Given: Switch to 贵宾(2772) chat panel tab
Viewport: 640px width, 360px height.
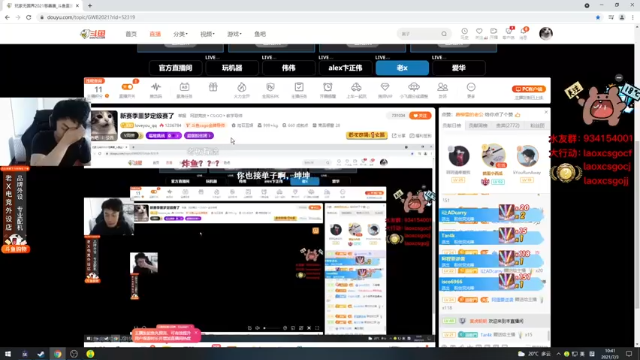Looking at the screenshot, I should (507, 126).
